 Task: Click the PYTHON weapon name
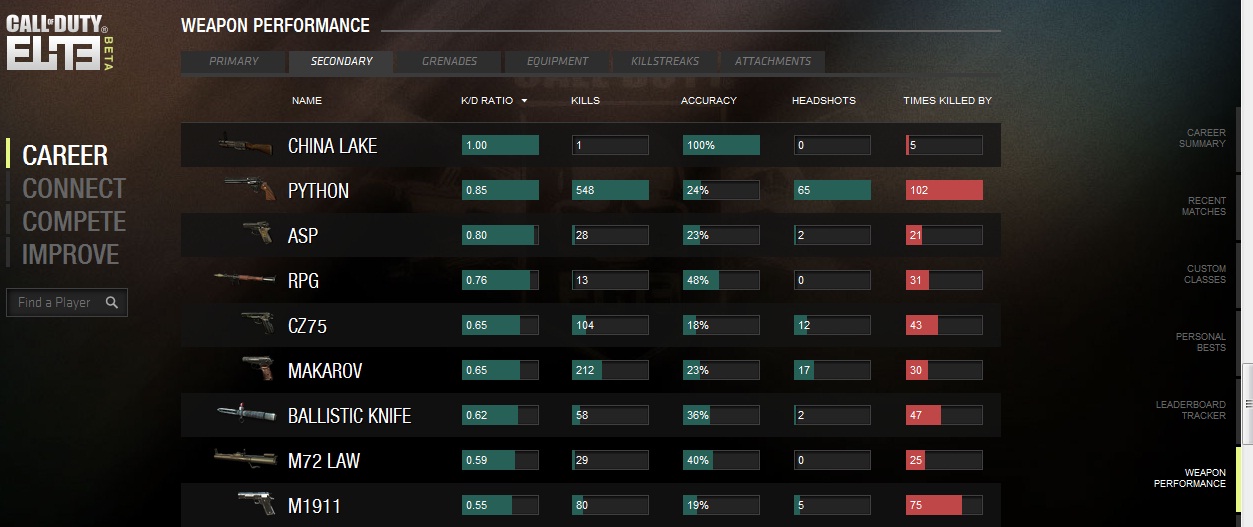[x=318, y=191]
